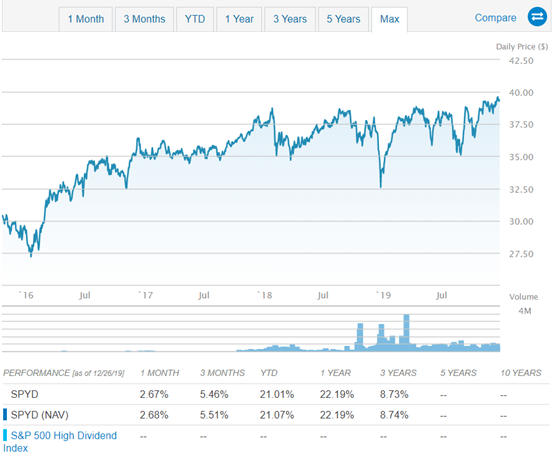
Task: Click the 35.00 price axis label
Action: pos(521,157)
